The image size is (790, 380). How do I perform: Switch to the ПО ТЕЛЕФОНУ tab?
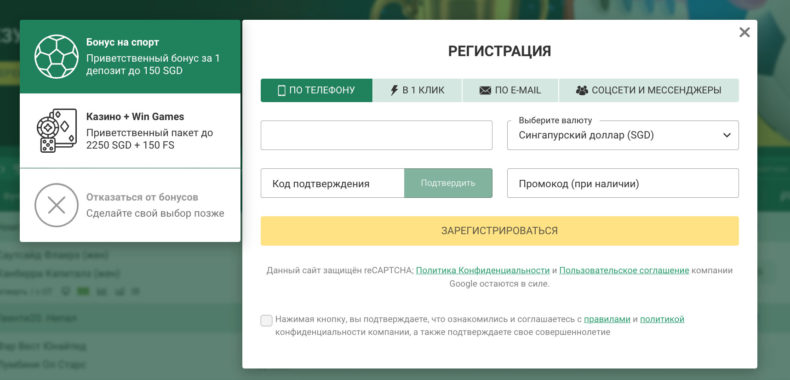[316, 90]
